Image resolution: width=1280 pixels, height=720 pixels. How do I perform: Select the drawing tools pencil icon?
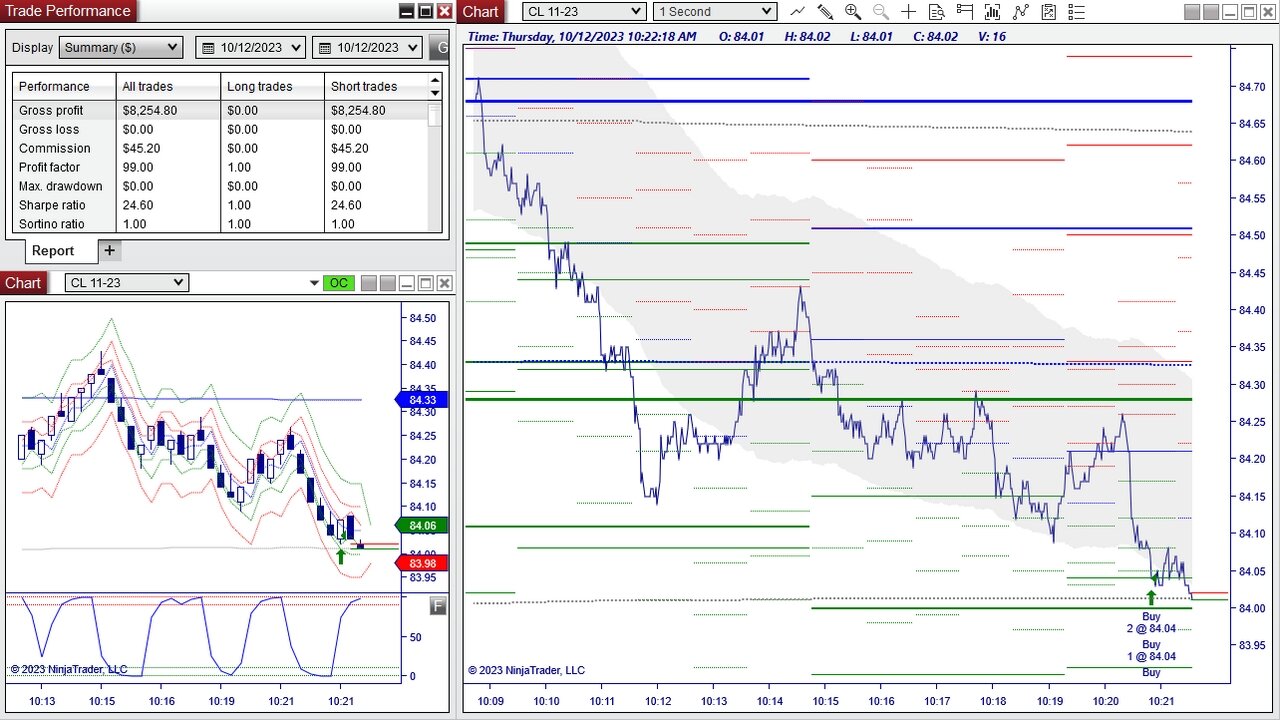click(825, 12)
